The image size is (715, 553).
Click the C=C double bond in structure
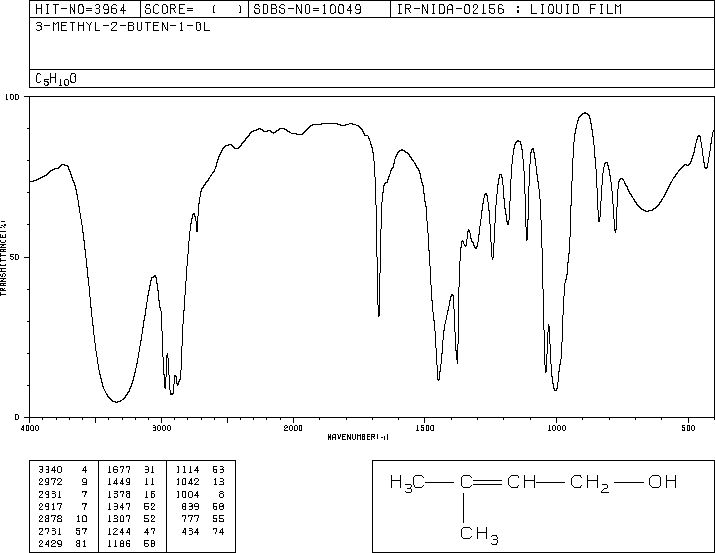click(489, 482)
